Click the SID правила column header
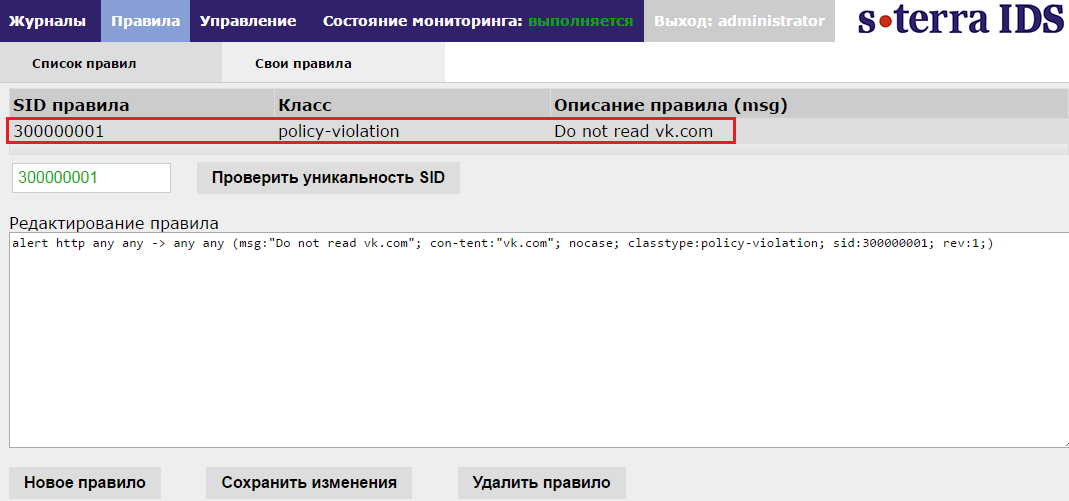The width and height of the screenshot is (1069, 501). click(x=141, y=105)
